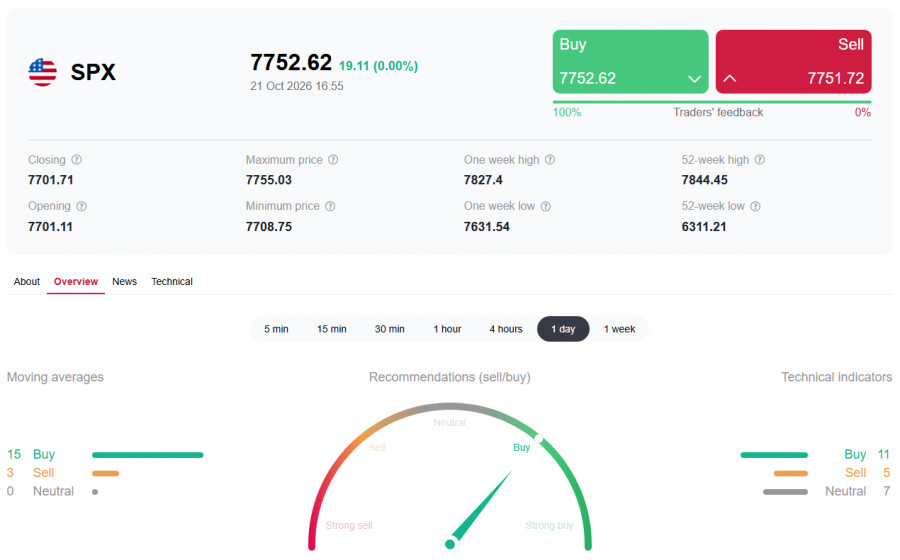Click the info icon next to Opening

(82, 206)
